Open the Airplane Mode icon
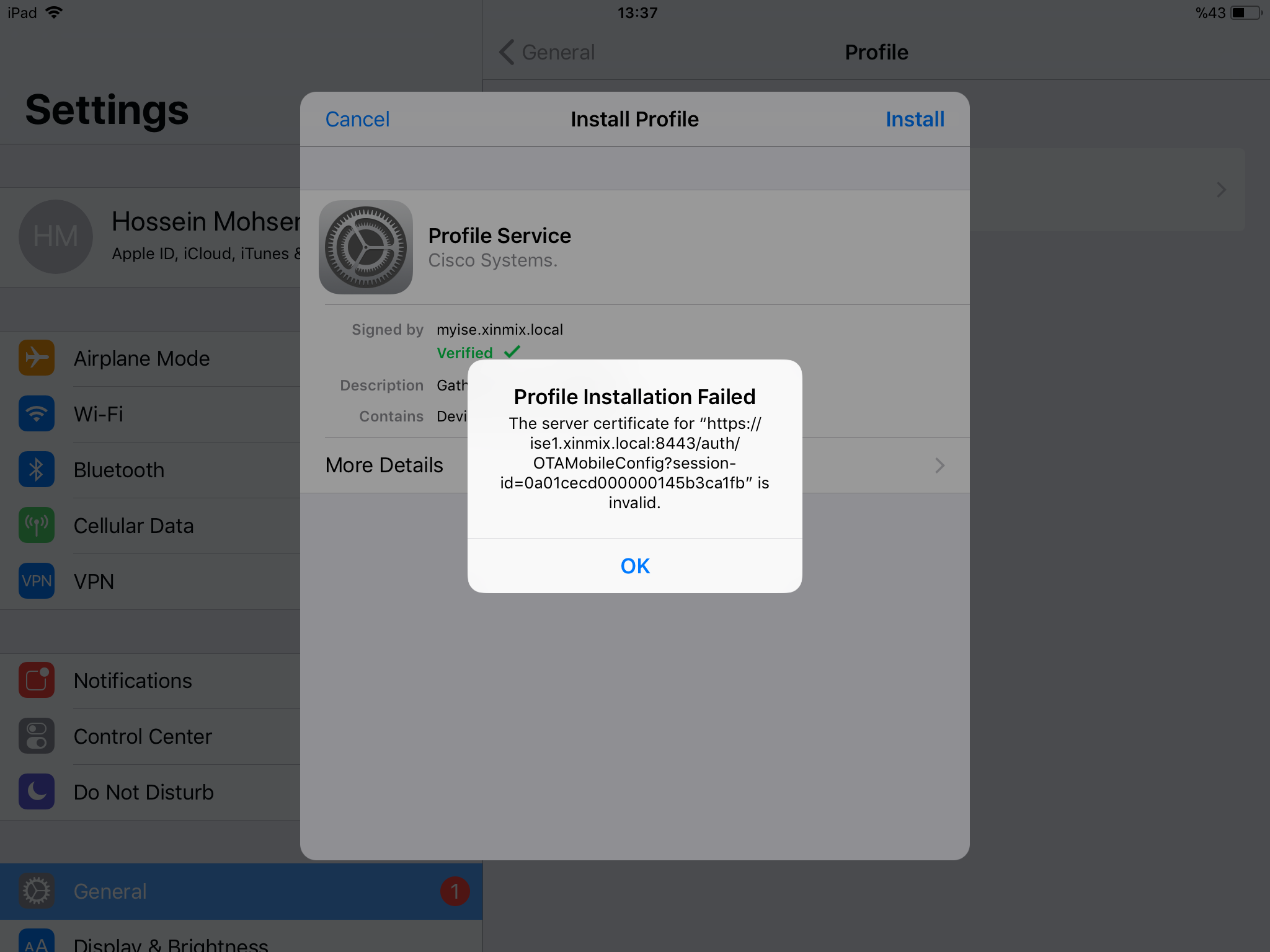Screen dimensions: 1270x952 [x=37, y=358]
